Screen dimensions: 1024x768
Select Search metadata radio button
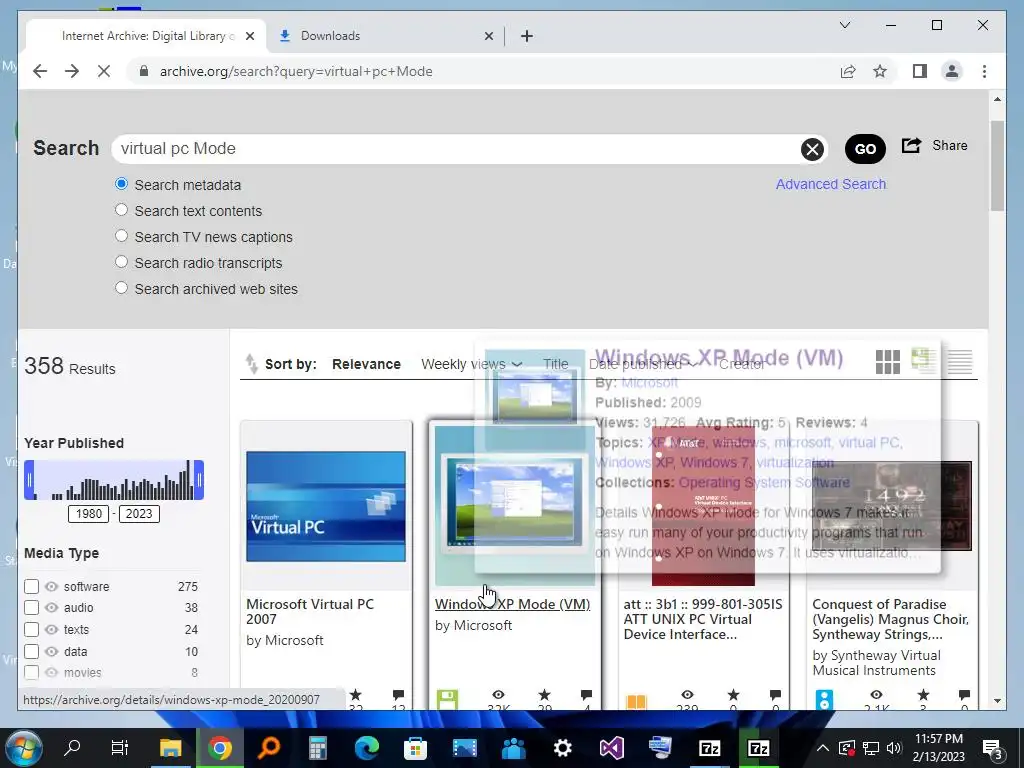[x=121, y=184]
